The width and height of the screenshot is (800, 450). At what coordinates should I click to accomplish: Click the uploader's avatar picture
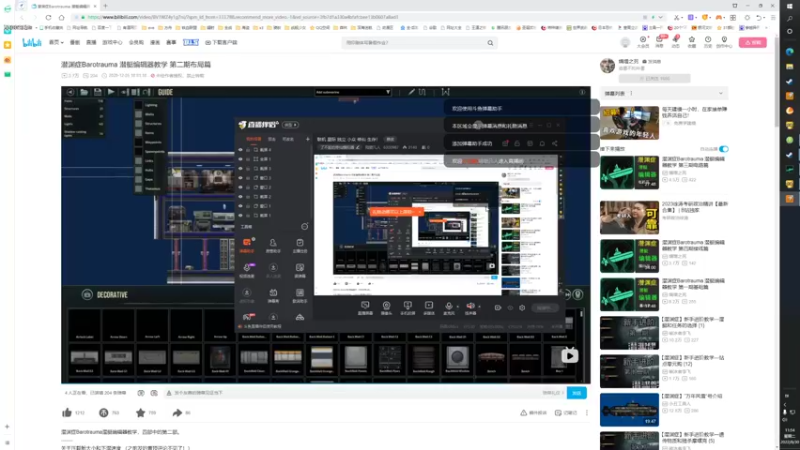point(607,65)
